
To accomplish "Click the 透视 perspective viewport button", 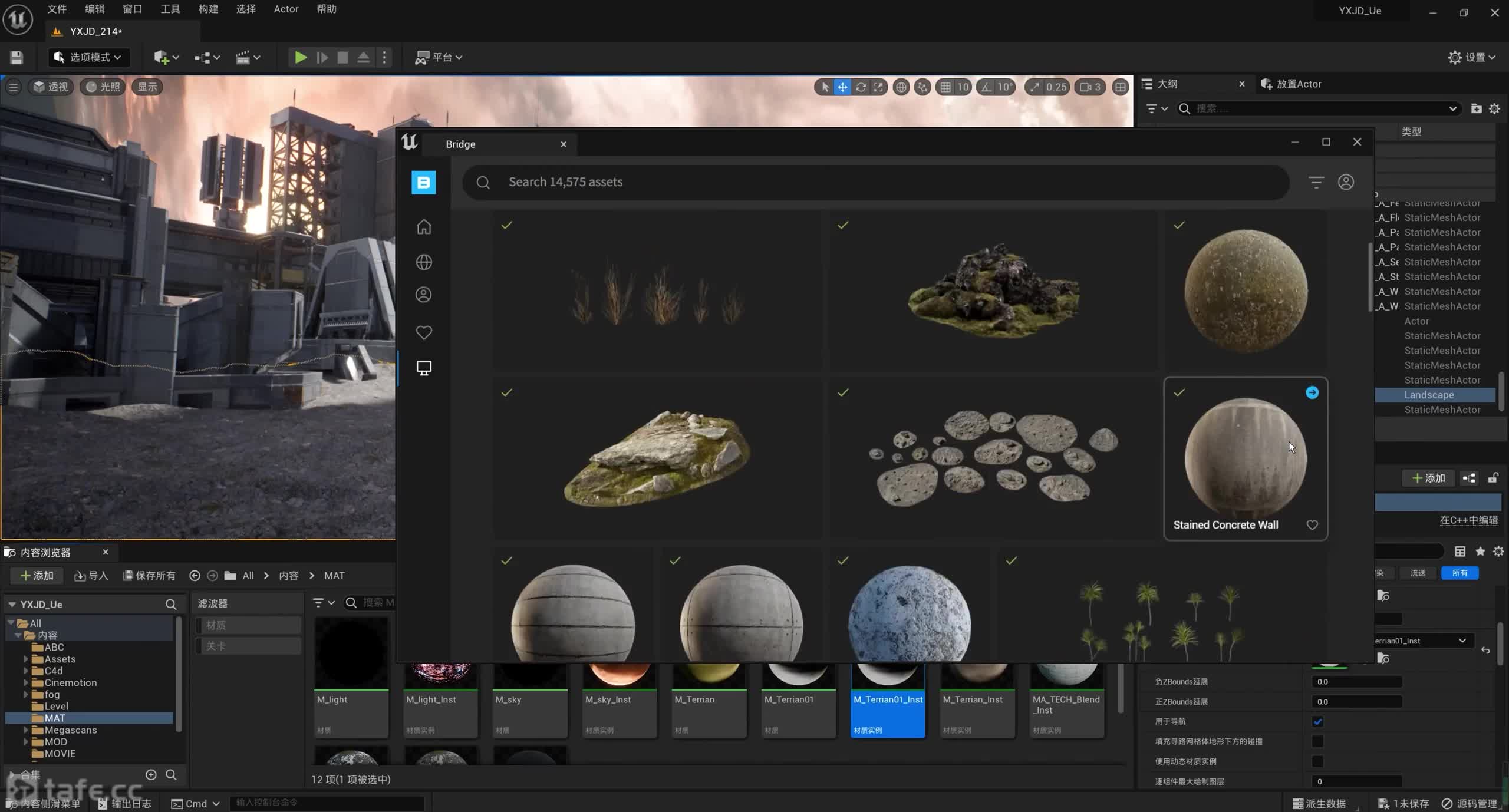I will pyautogui.click(x=51, y=87).
